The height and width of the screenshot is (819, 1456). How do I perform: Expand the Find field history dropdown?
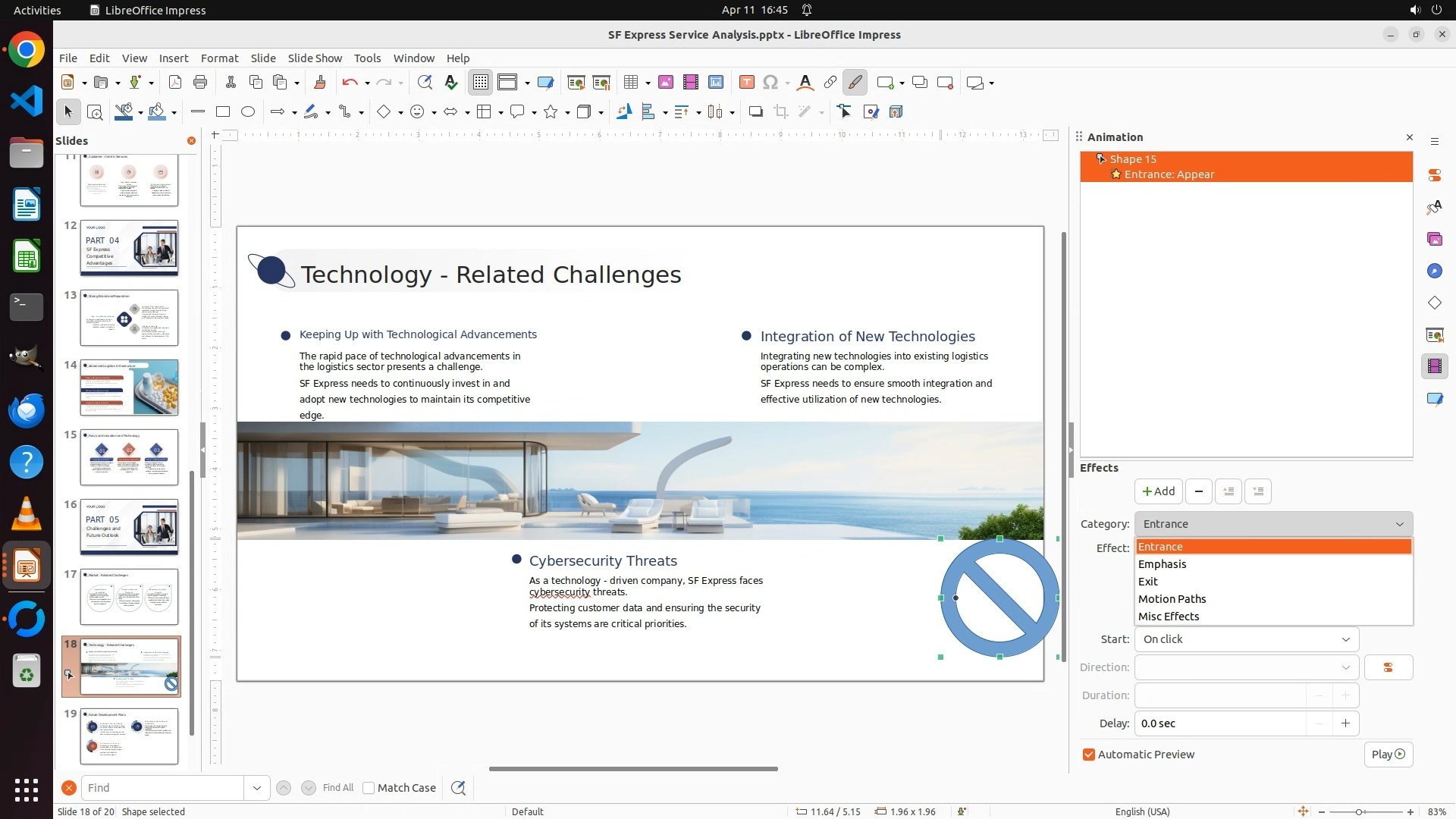coord(257,788)
